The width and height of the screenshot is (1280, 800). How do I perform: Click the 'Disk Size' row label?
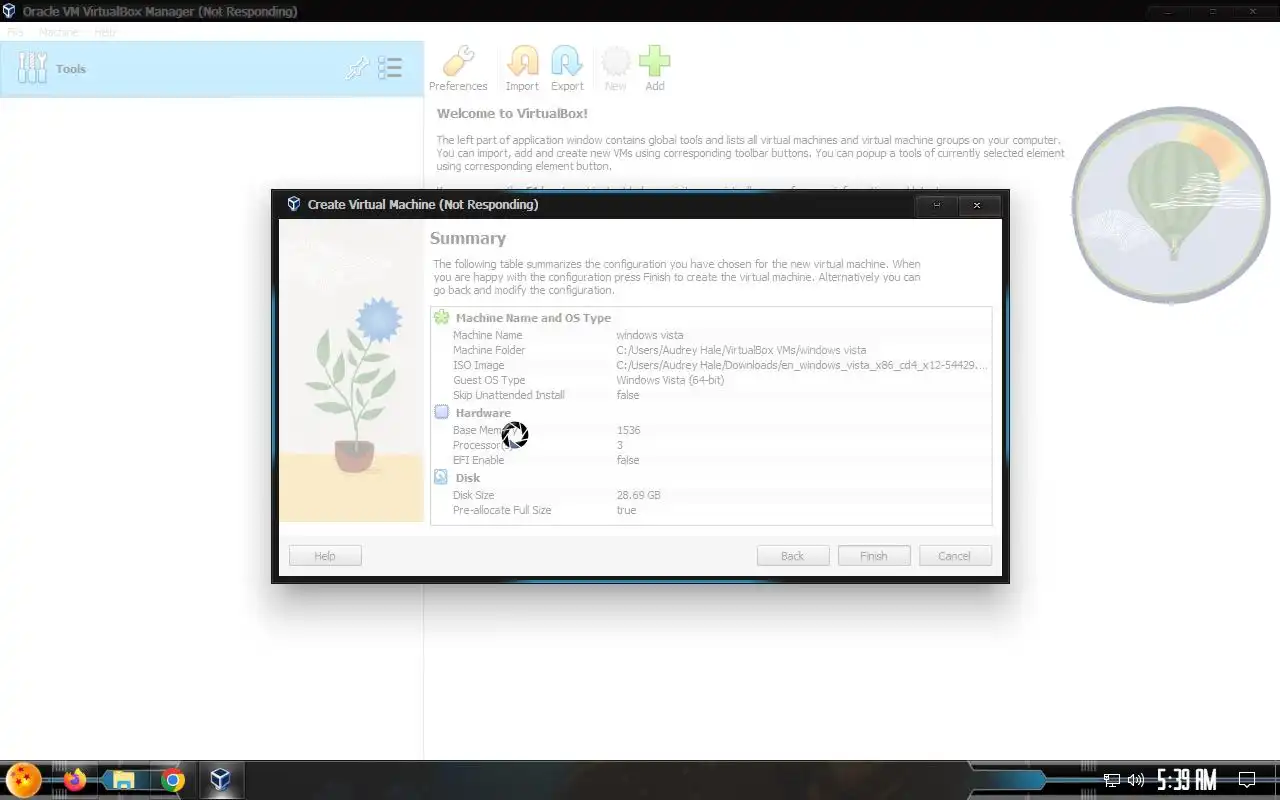pyautogui.click(x=474, y=495)
